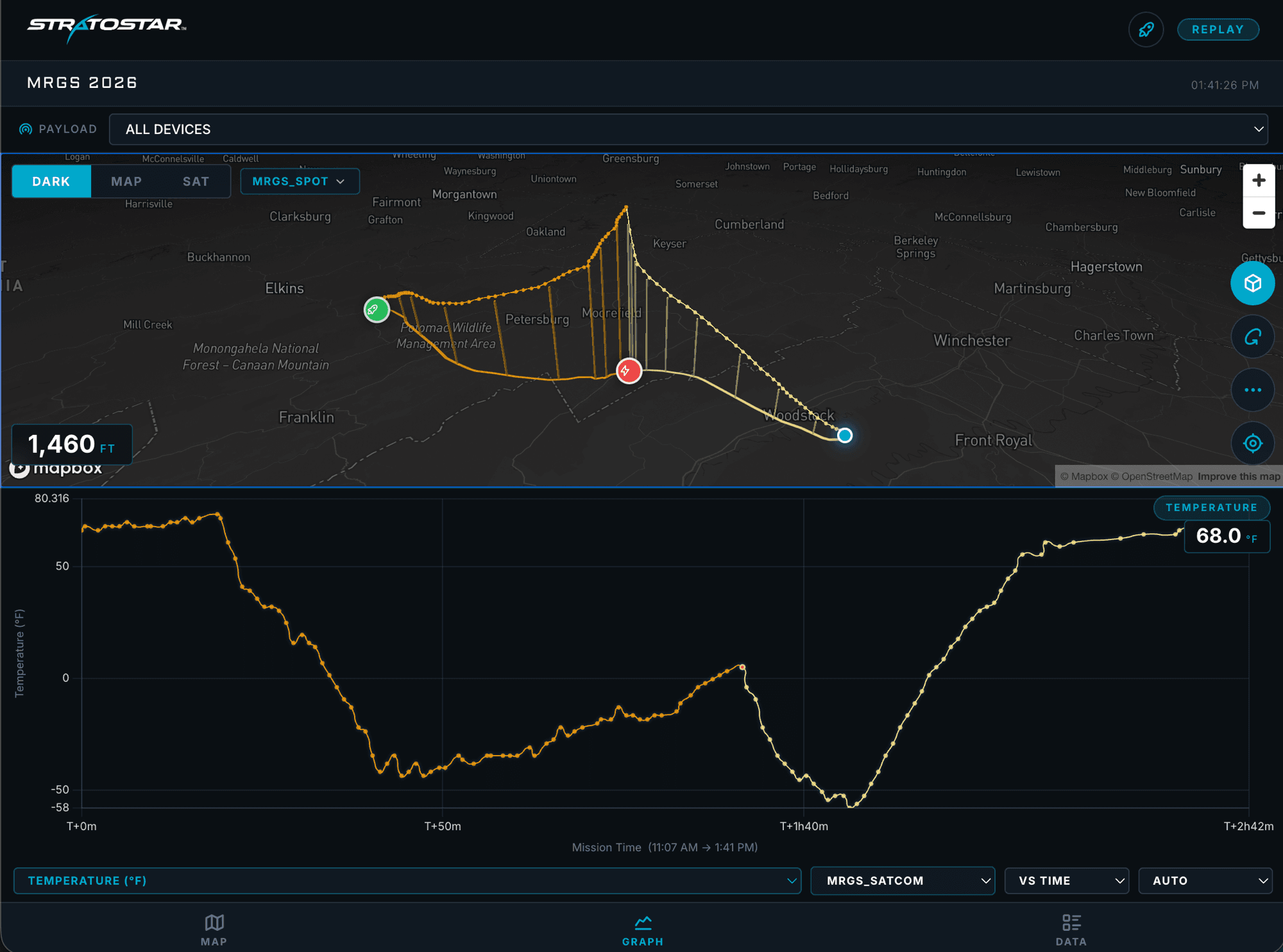Click the payload signal icon

pos(26,129)
